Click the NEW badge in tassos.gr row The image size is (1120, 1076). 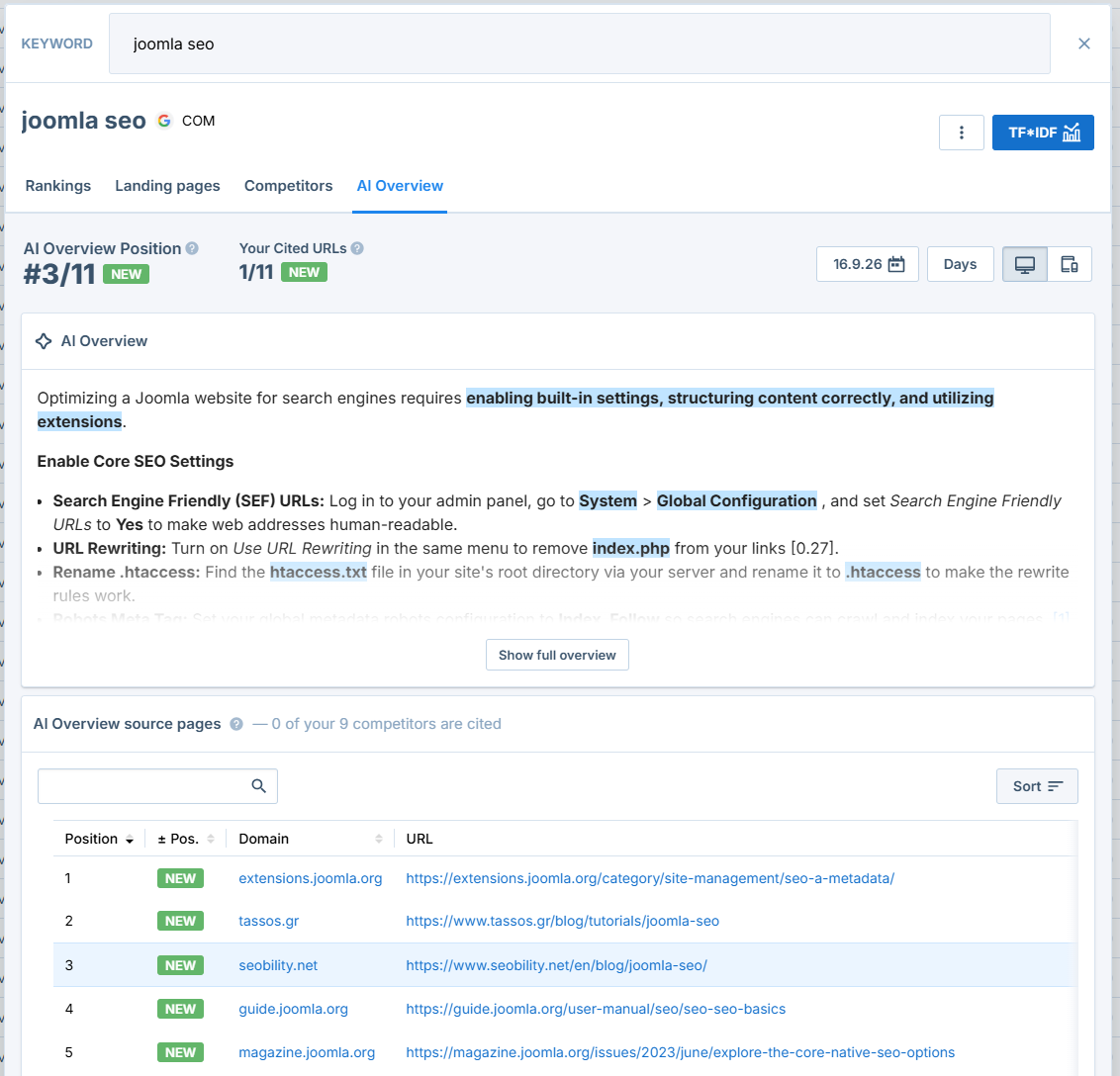180,921
